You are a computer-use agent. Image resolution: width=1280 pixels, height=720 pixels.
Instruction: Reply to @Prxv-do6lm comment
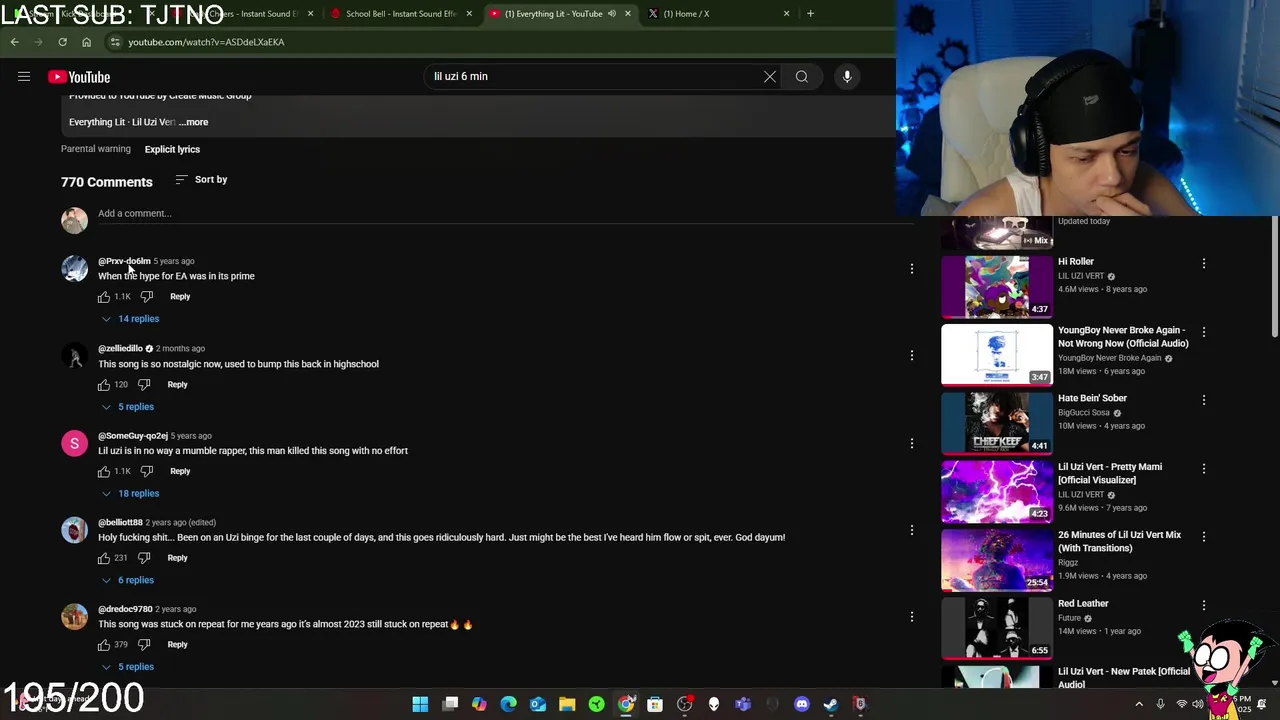(x=180, y=297)
